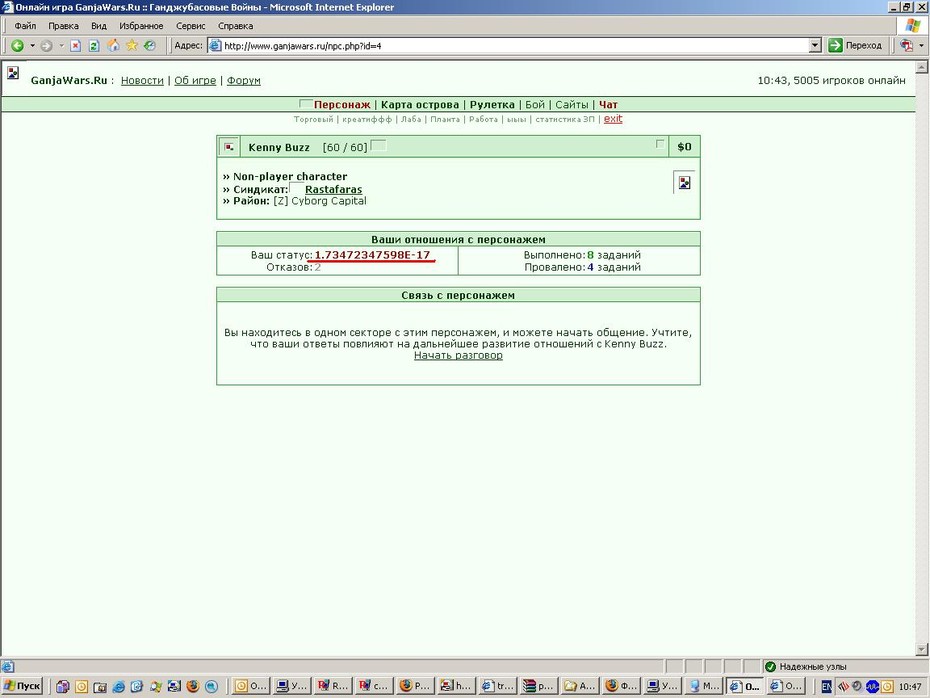This screenshot has width=930, height=698.
Task: Click the status value 1.73472347598E-17
Action: pos(372,255)
